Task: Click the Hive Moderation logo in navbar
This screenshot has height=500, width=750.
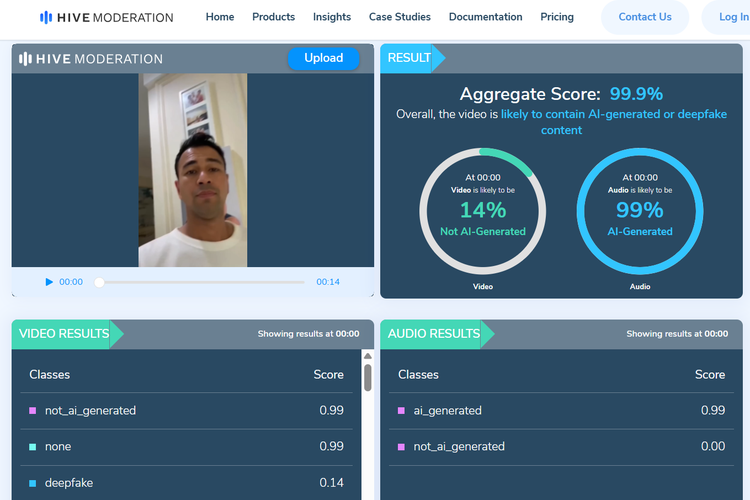Action: click(106, 17)
